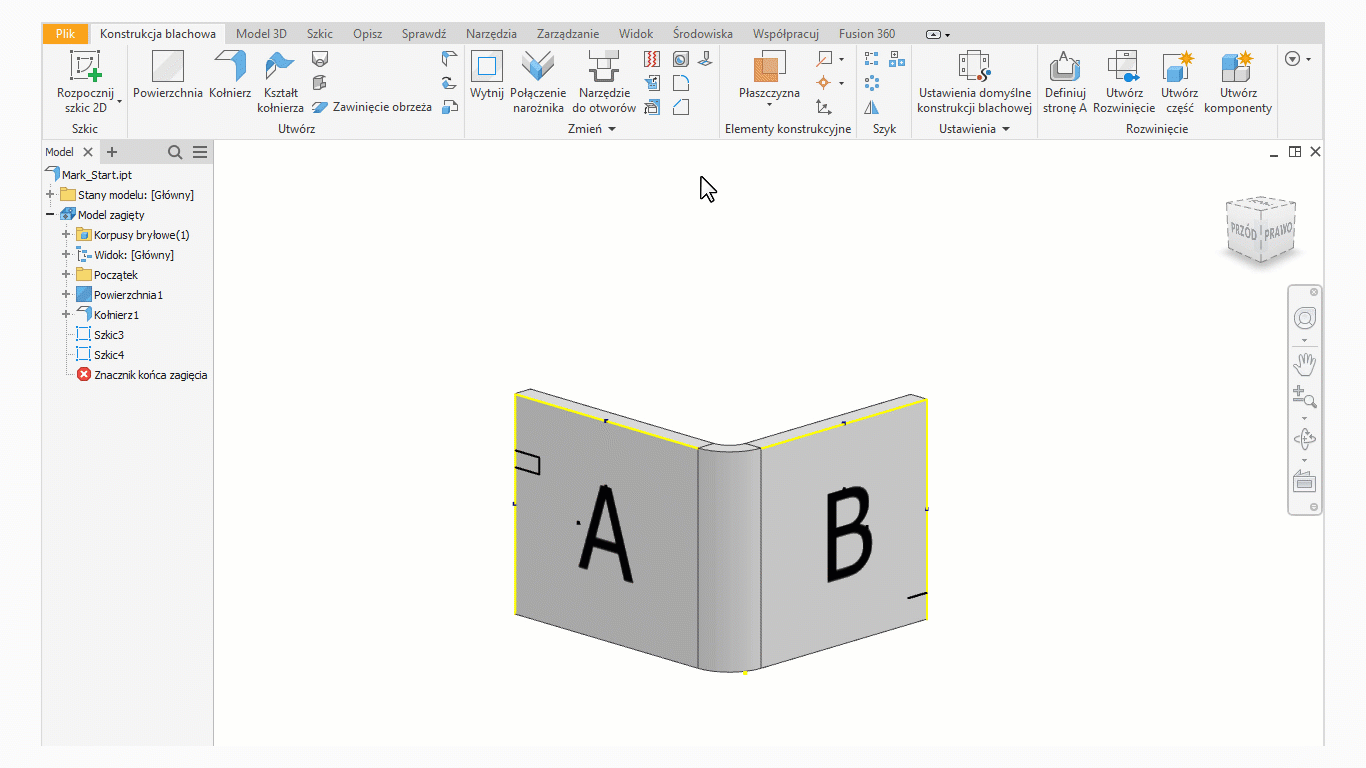This screenshot has height=768, width=1366.
Task: Open the Płaszczyzna dropdown arrow
Action: 769,105
